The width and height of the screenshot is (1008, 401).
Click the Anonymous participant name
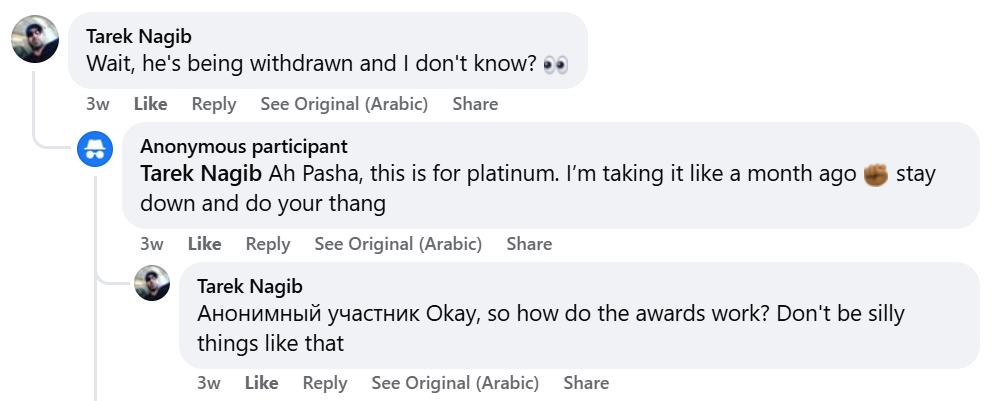[244, 147]
